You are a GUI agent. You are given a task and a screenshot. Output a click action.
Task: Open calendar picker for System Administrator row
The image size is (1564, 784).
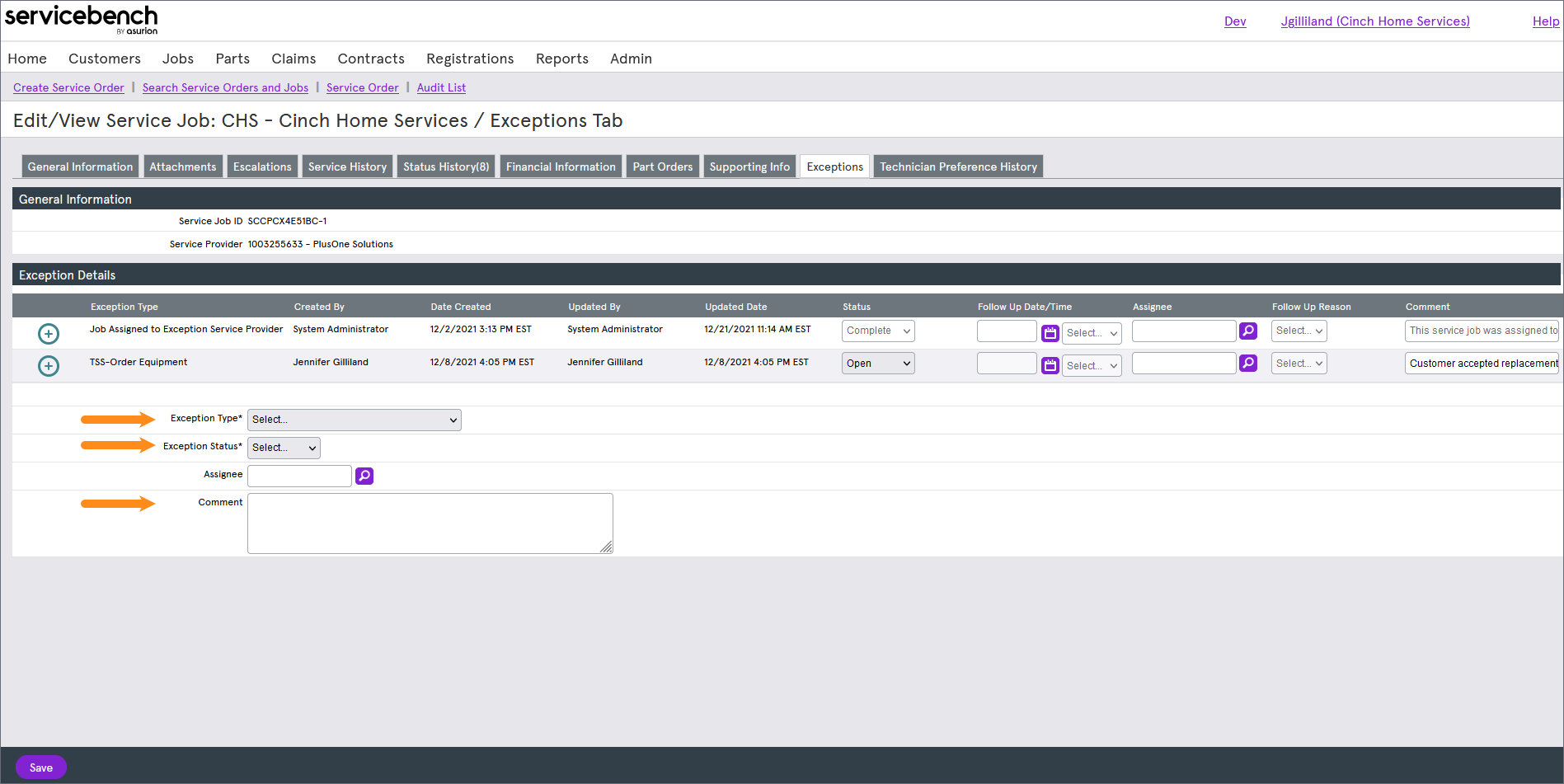(1050, 333)
